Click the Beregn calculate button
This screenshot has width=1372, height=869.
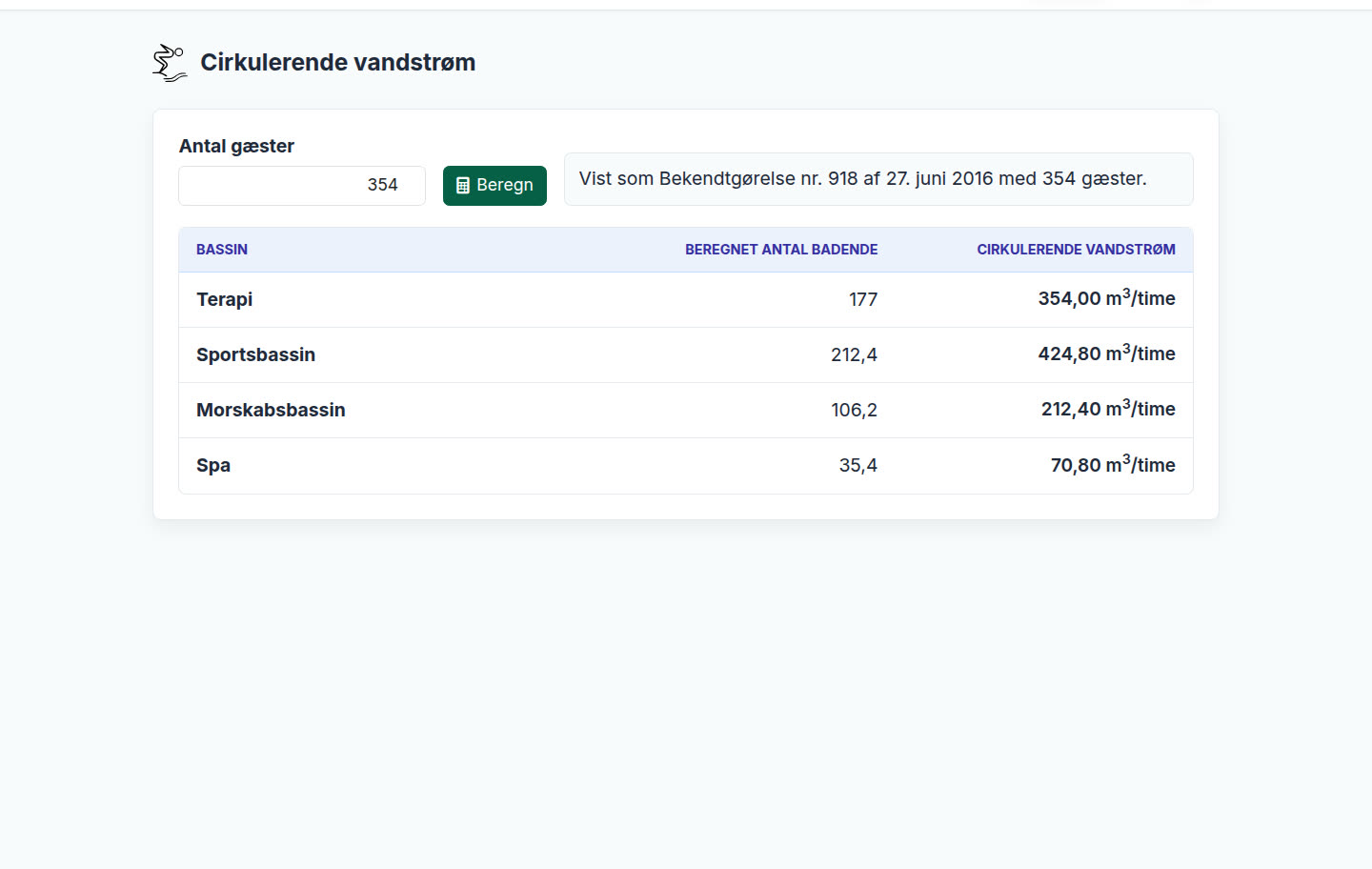tap(494, 186)
